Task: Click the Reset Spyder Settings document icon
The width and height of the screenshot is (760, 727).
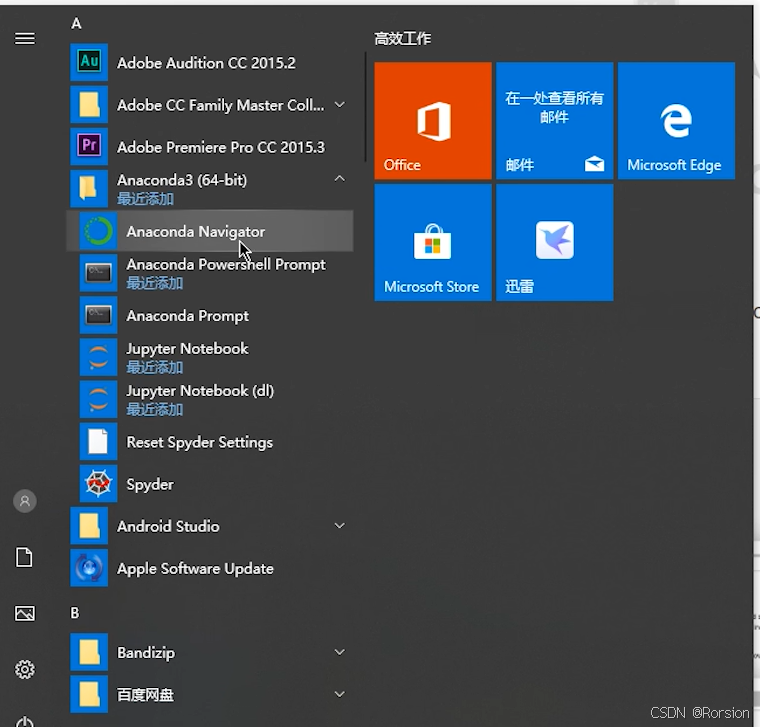Action: 98,442
